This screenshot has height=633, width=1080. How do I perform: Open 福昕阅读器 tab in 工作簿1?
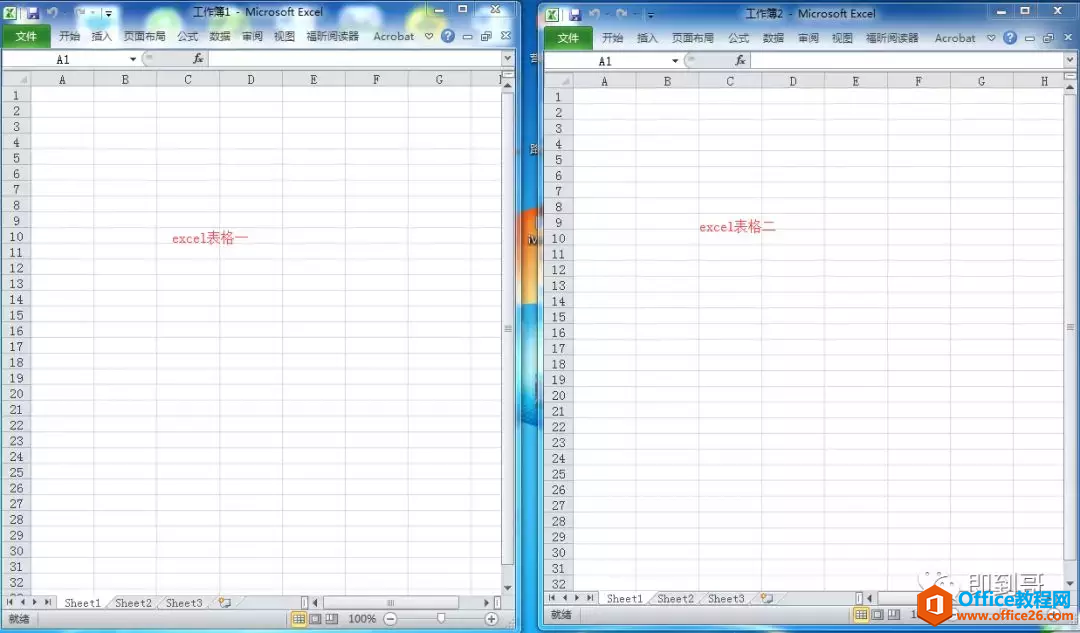click(x=333, y=36)
